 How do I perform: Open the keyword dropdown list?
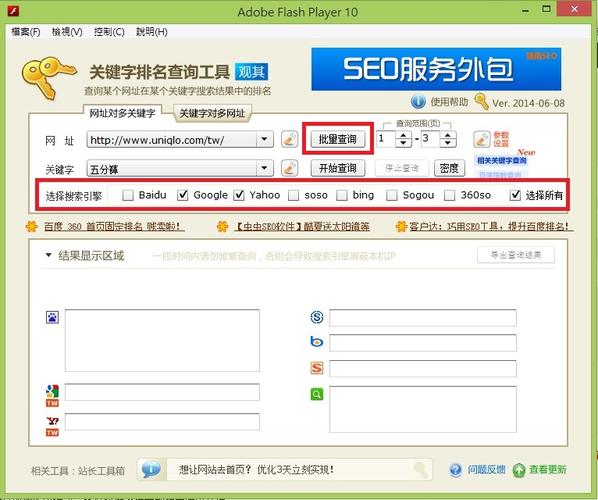pyautogui.click(x=264, y=168)
